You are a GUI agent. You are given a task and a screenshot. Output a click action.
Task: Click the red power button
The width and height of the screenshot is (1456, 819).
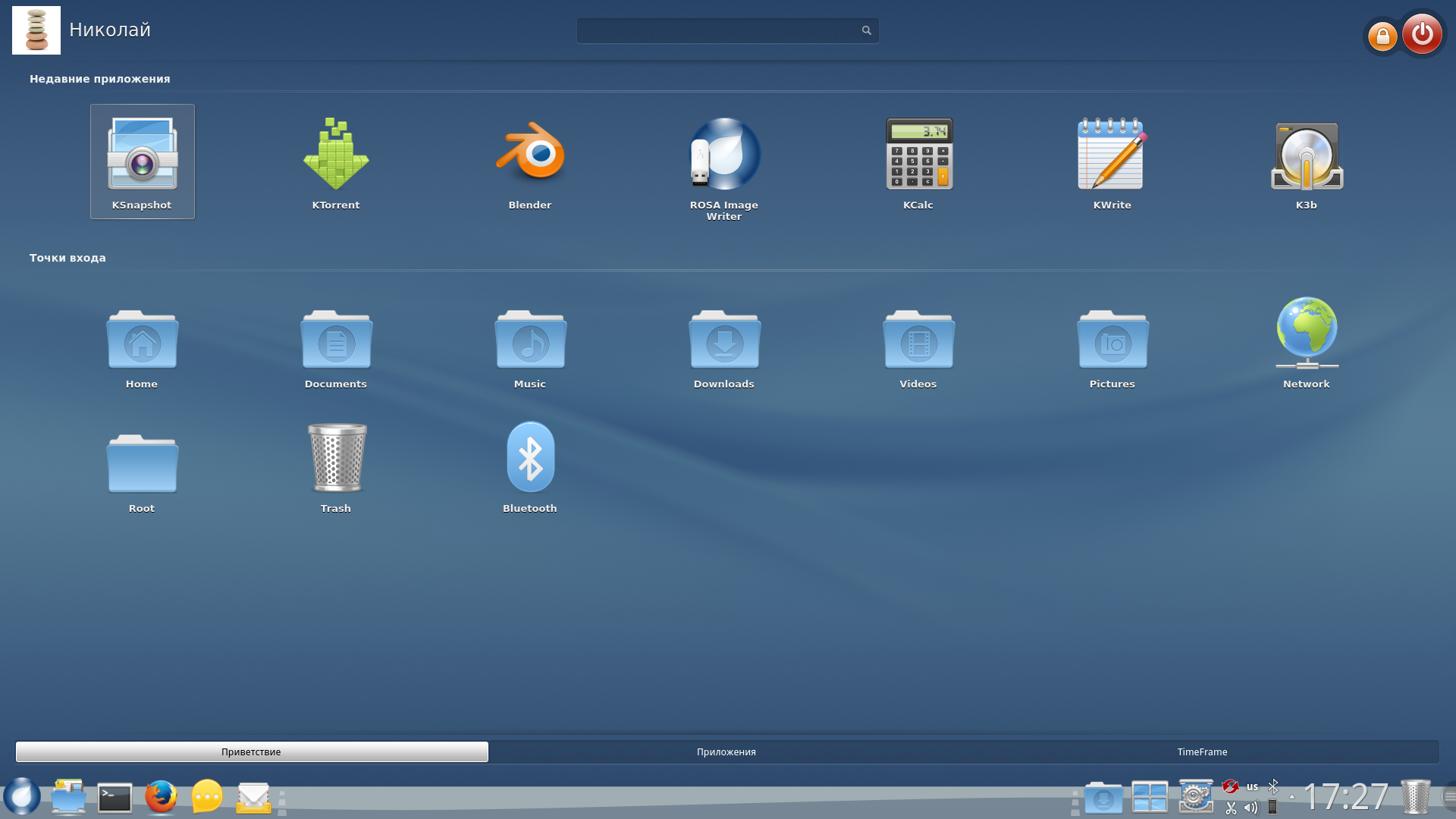pyautogui.click(x=1422, y=33)
